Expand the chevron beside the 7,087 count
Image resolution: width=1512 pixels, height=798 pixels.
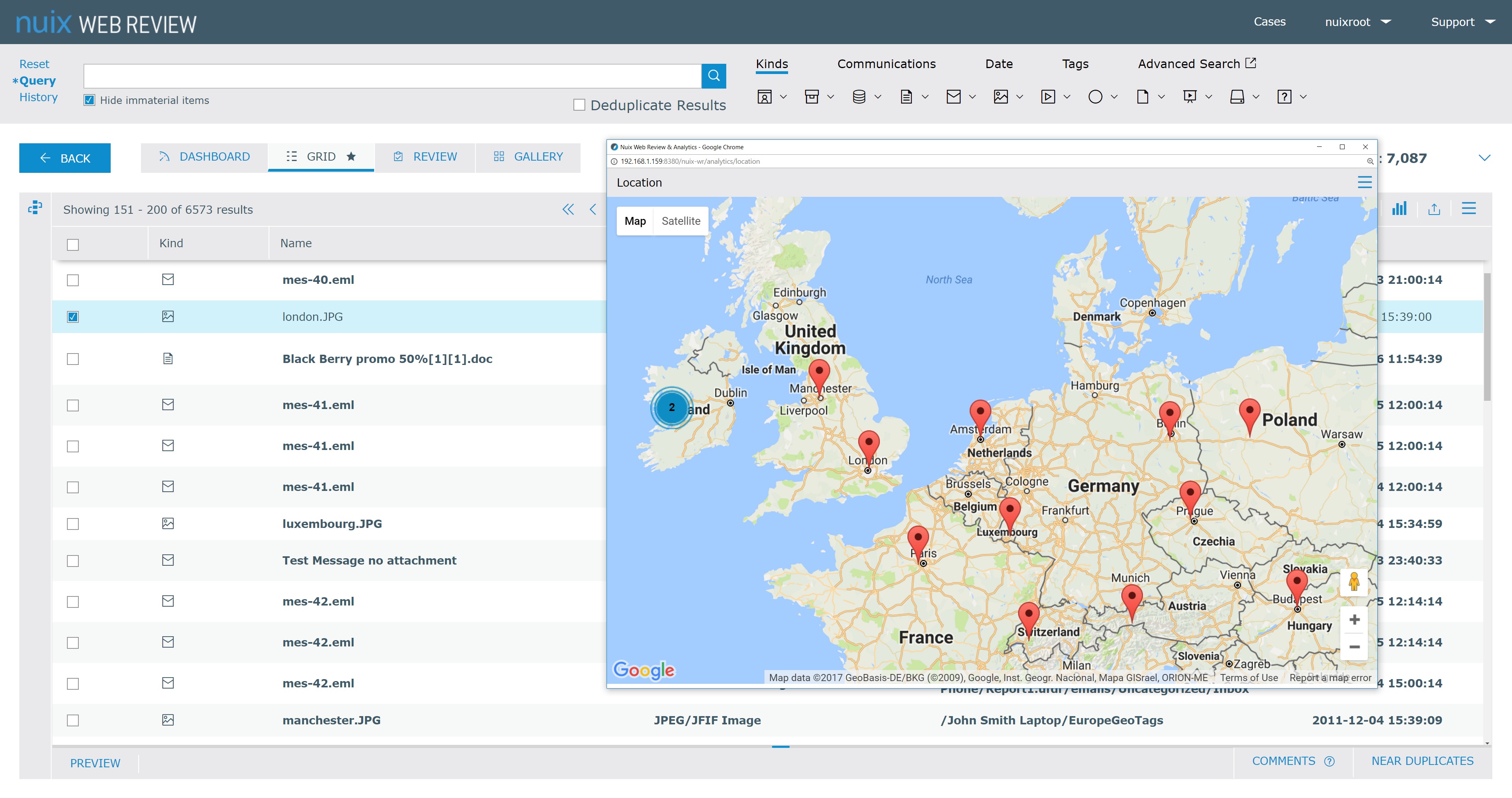pos(1484,158)
